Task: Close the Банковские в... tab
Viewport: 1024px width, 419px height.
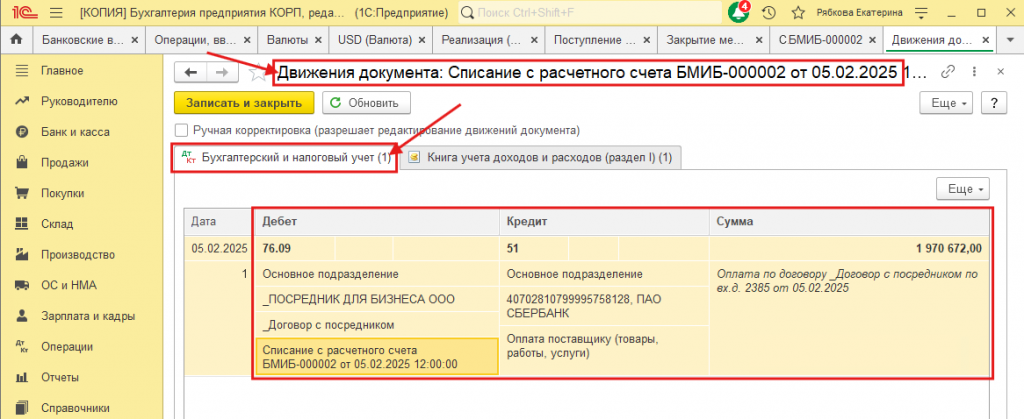Action: pos(135,40)
